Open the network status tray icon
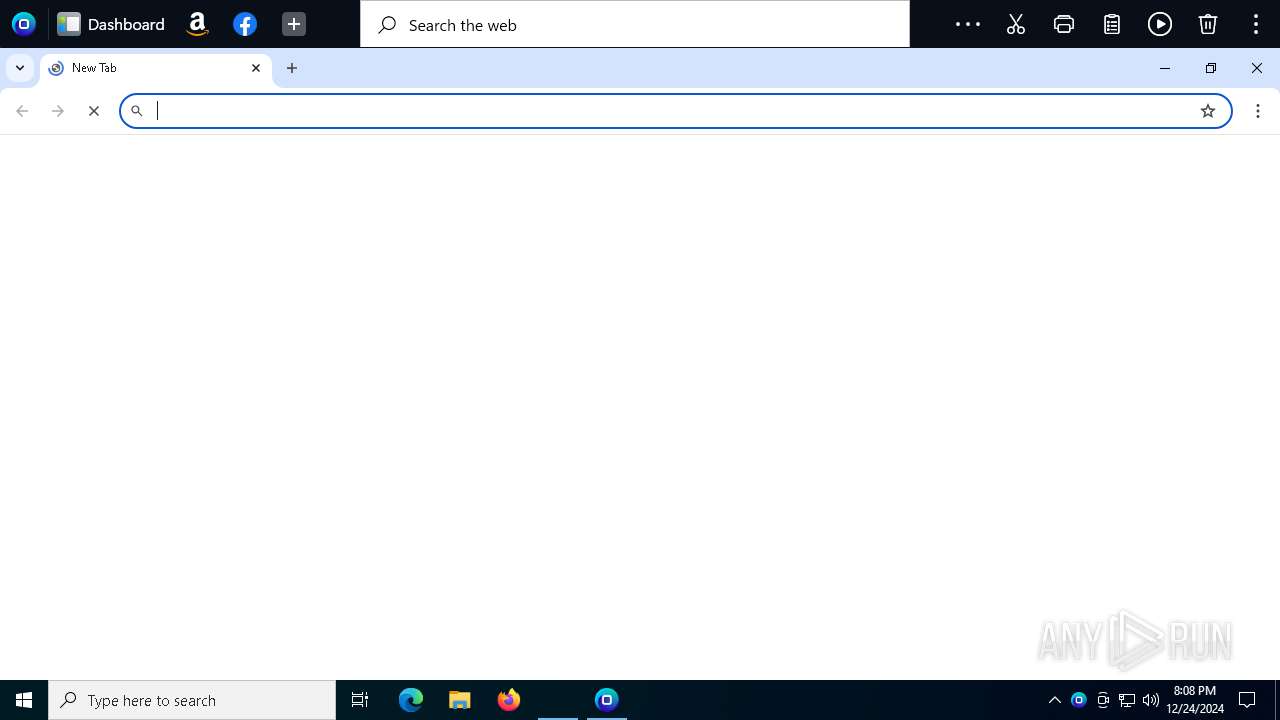Image resolution: width=1280 pixels, height=720 pixels. [1127, 700]
